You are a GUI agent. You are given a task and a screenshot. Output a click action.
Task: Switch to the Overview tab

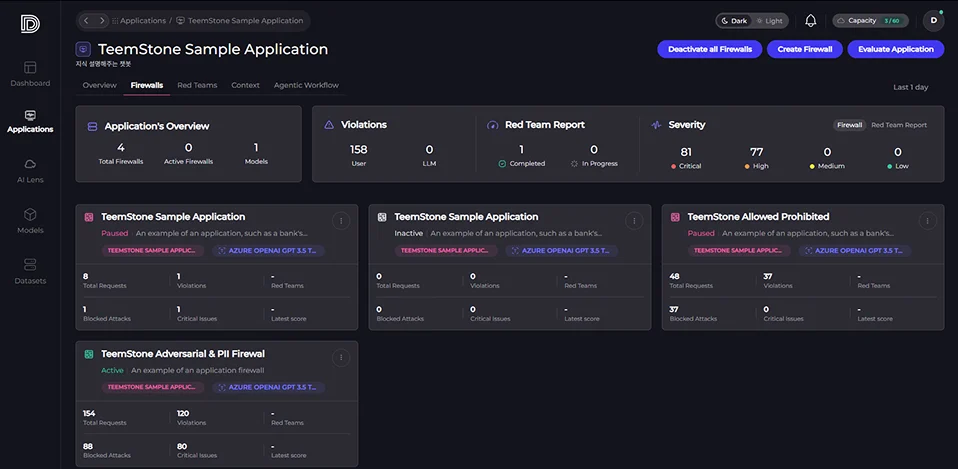click(100, 85)
